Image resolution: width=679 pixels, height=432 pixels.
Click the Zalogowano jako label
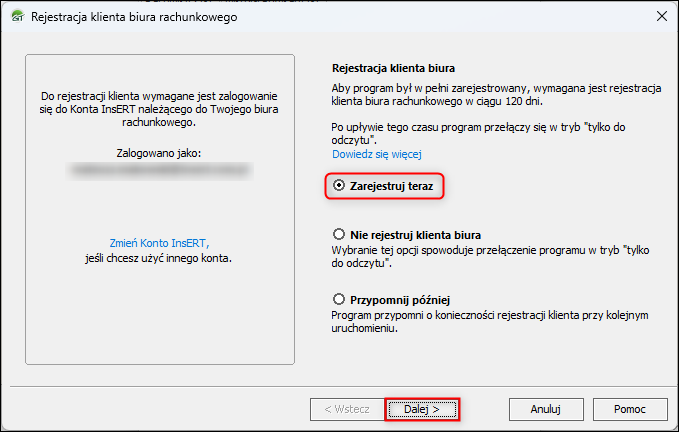tap(159, 153)
